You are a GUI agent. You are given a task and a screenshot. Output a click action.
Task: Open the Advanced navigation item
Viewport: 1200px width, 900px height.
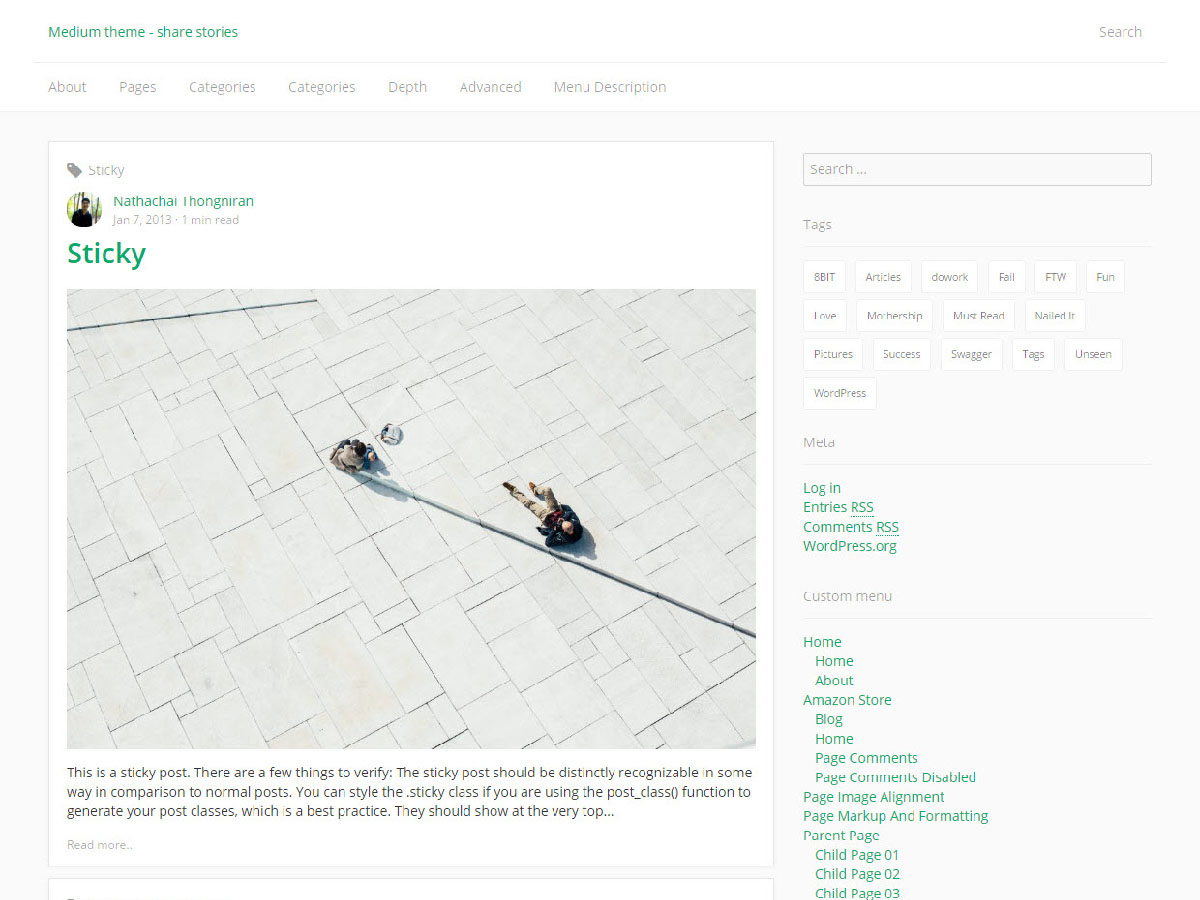(490, 87)
